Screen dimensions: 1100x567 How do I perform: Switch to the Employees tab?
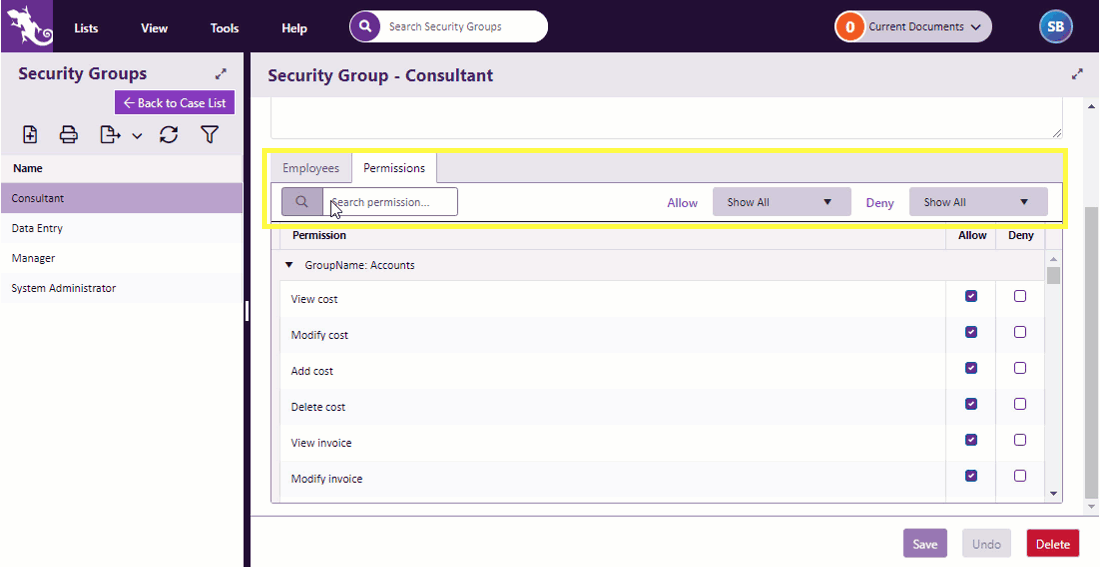(311, 168)
